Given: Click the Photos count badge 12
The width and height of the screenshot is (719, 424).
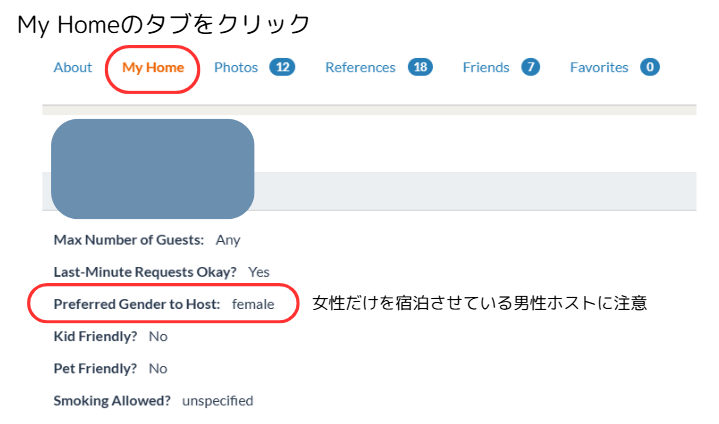Looking at the screenshot, I should tap(282, 67).
